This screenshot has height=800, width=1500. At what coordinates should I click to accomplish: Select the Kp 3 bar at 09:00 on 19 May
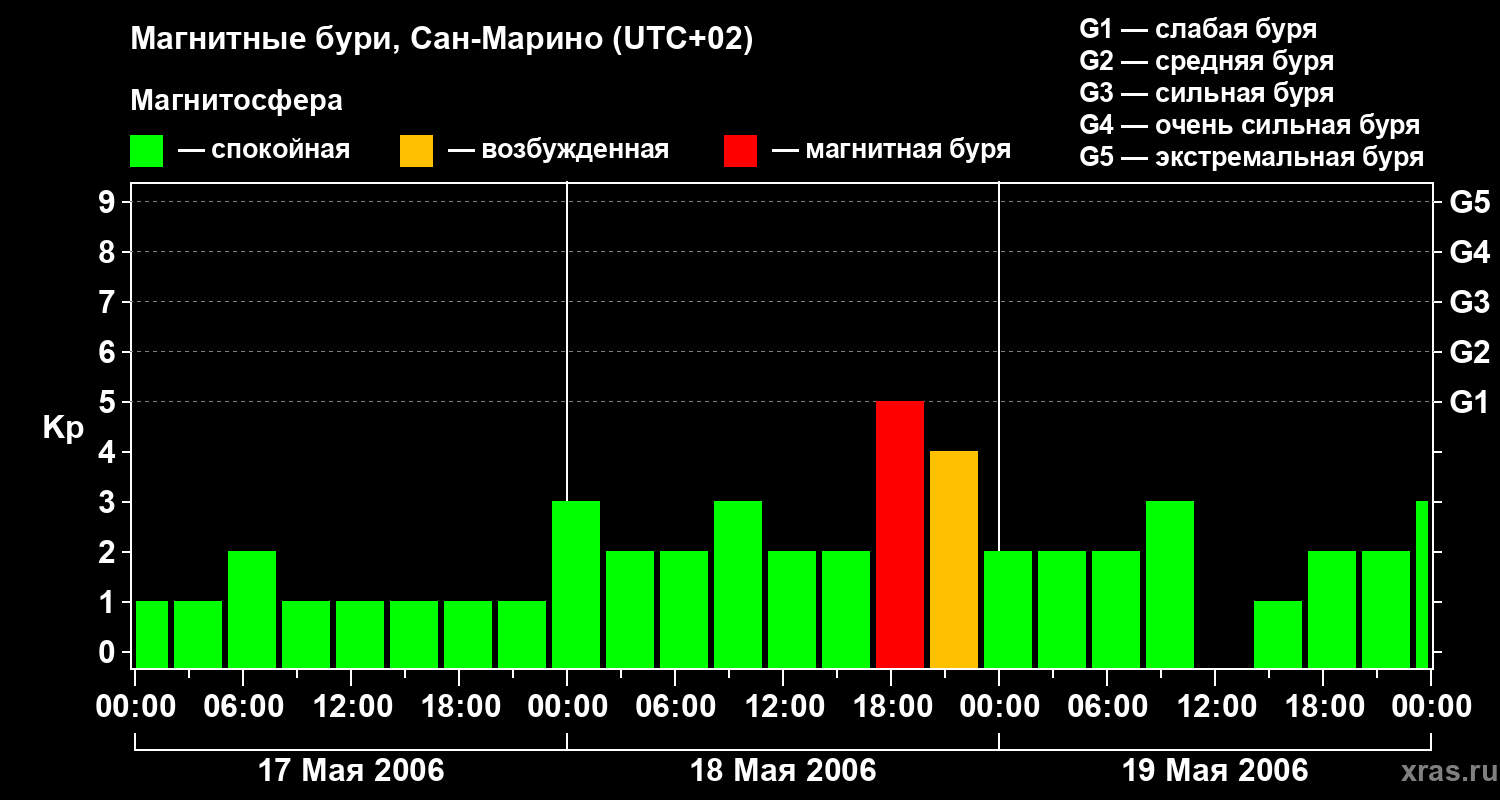(1170, 585)
